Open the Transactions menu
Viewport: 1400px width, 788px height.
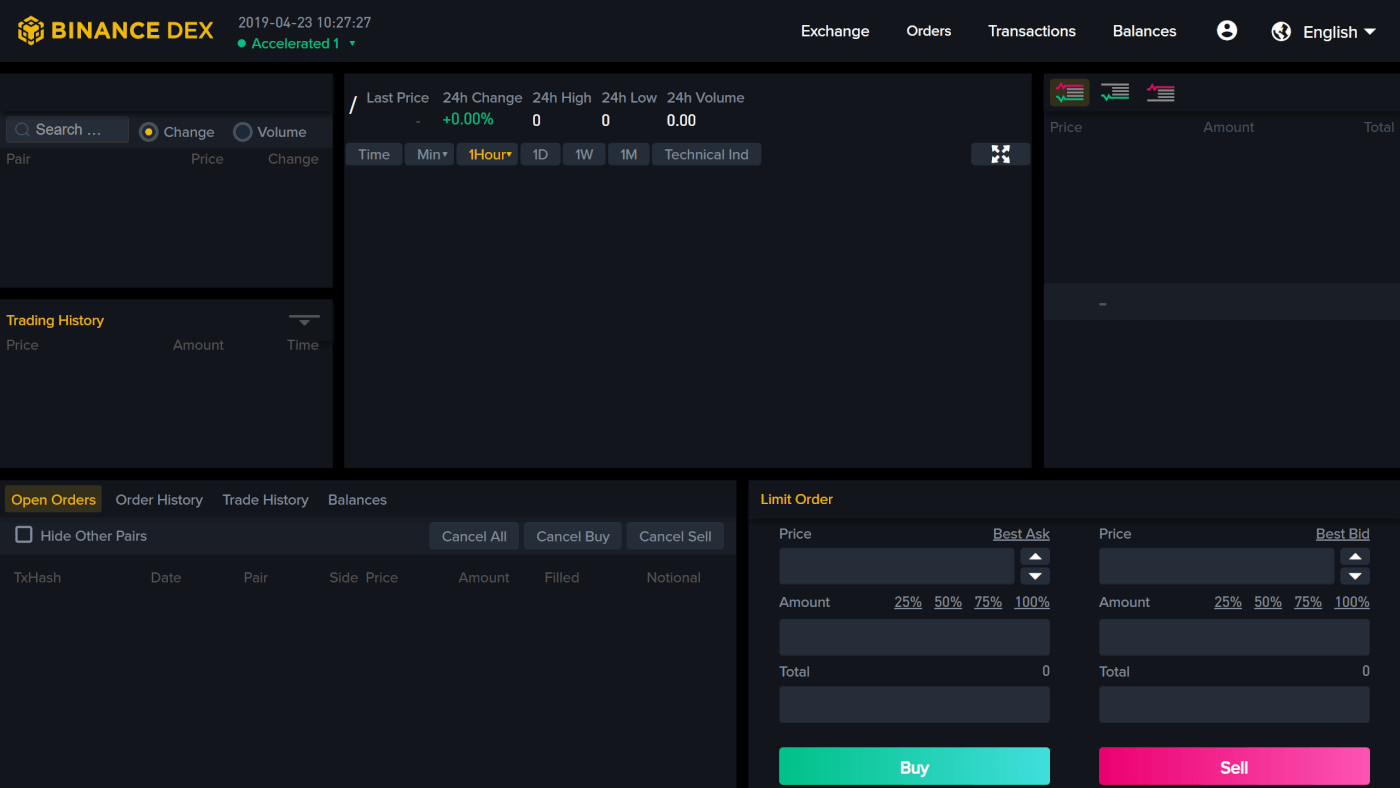coord(1032,31)
